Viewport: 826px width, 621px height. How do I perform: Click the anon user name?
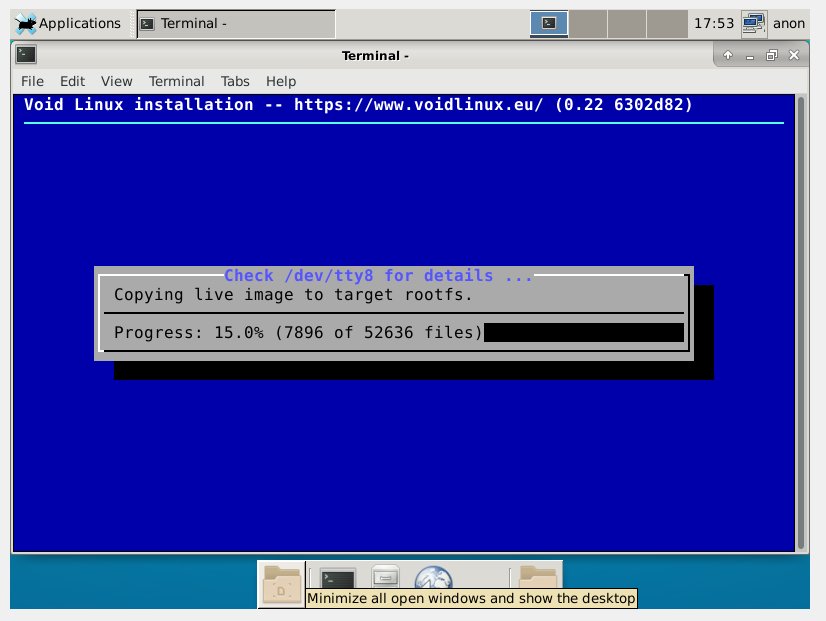pos(789,24)
